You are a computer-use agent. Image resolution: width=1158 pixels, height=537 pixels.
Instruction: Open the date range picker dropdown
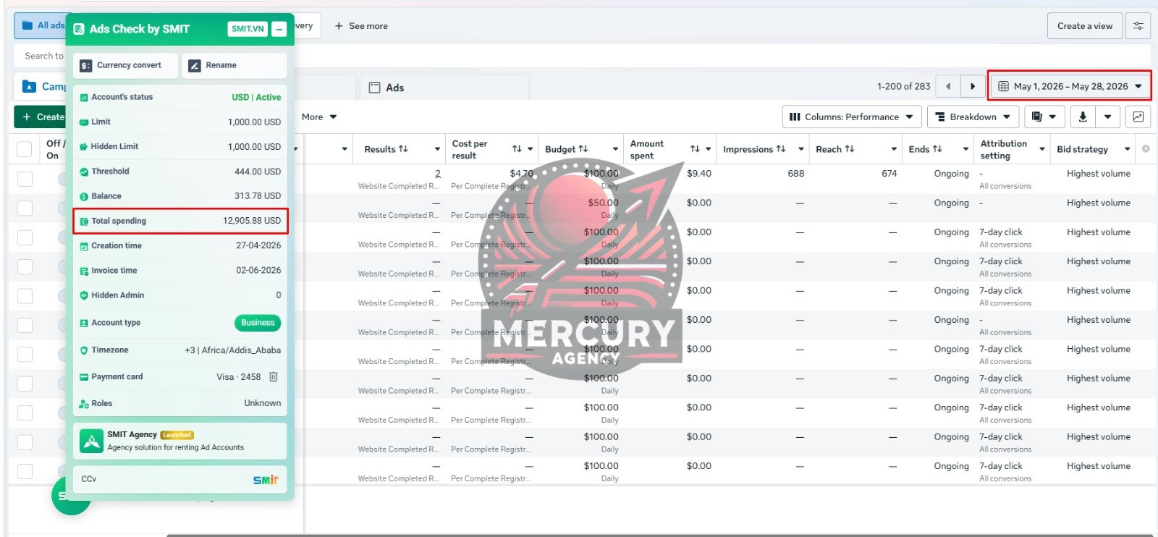(x=1069, y=86)
